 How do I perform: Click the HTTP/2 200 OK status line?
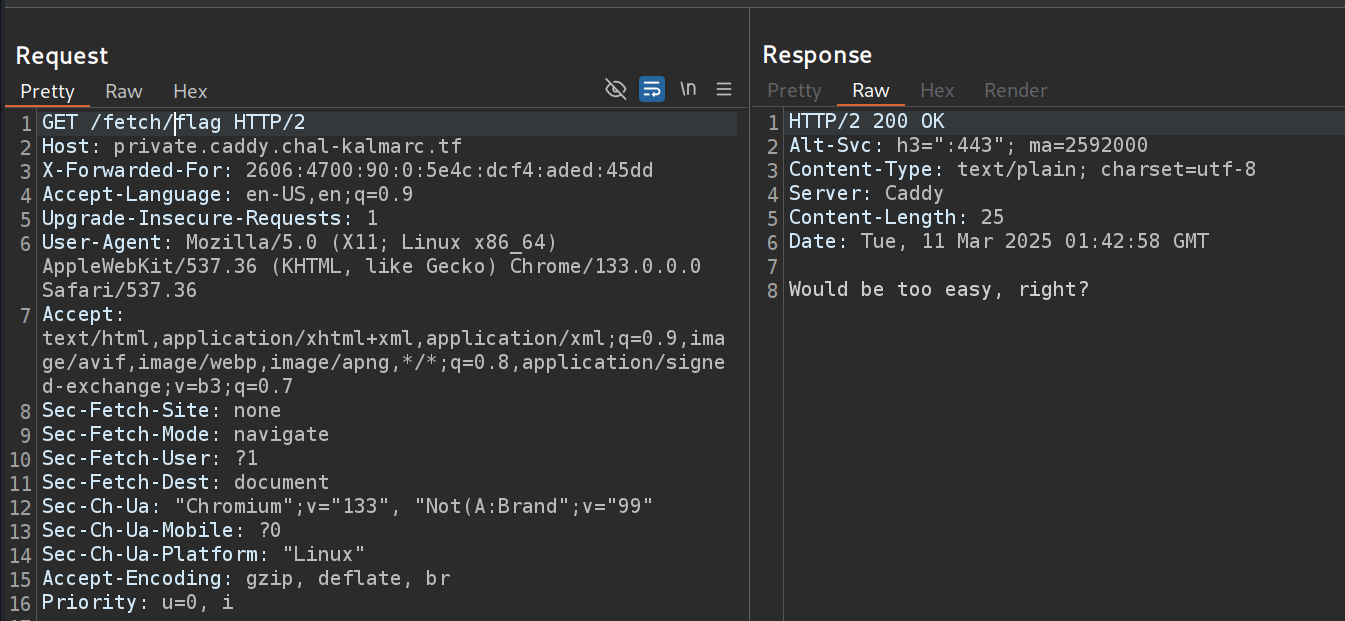coord(866,123)
